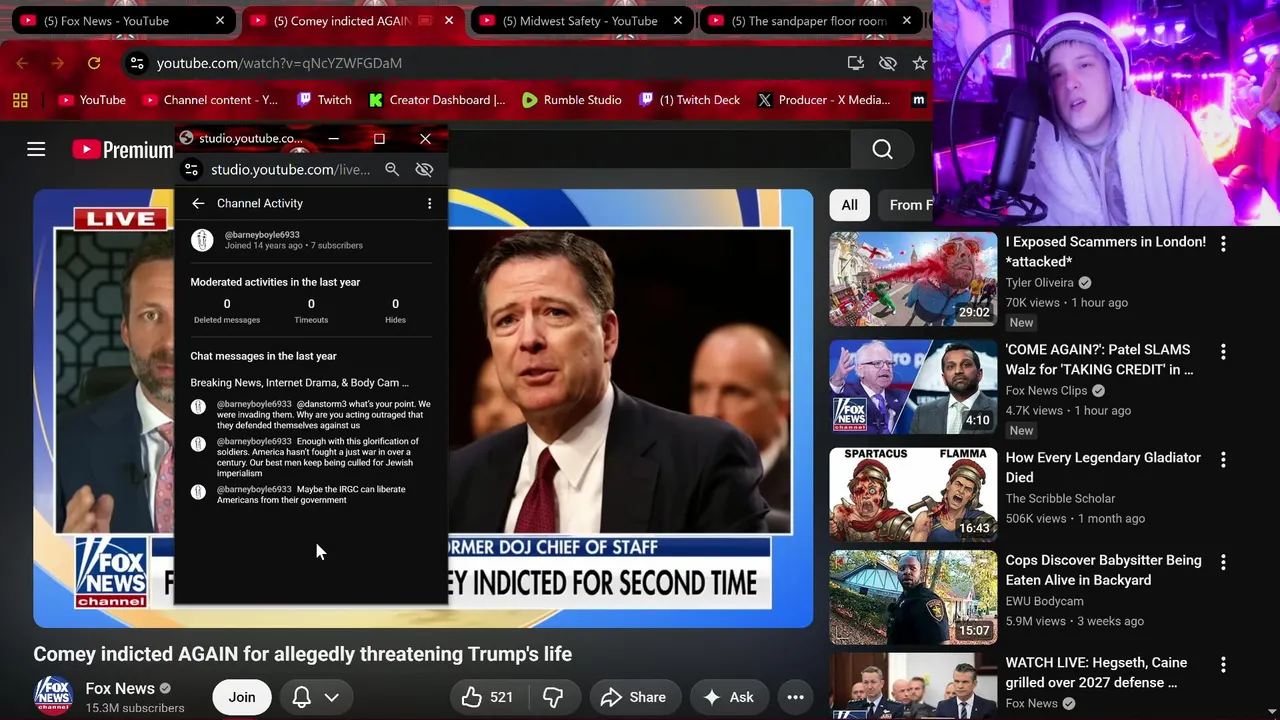Open site settings icon in studio popup
Image resolution: width=1280 pixels, height=720 pixels.
[x=191, y=170]
